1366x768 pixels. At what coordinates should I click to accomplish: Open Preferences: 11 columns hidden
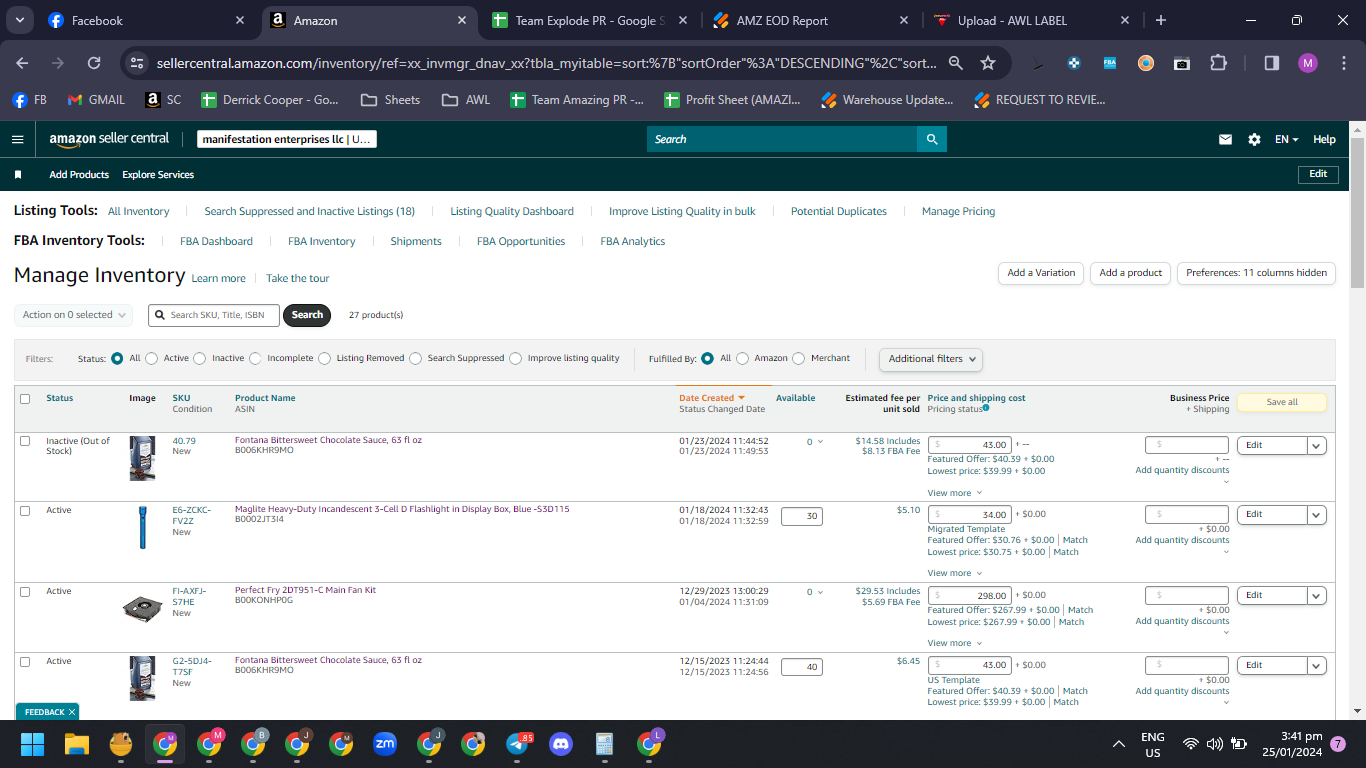[x=1256, y=273]
